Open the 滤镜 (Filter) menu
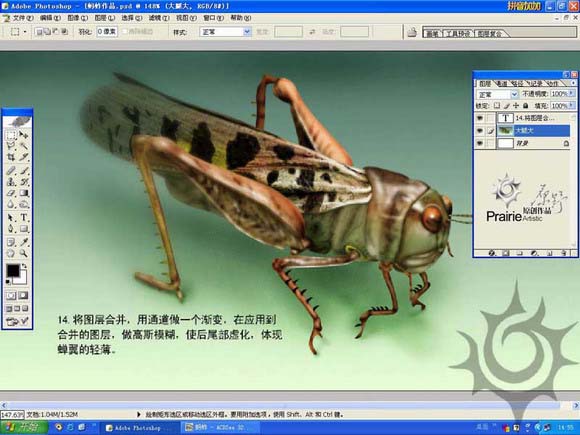 click(159, 18)
